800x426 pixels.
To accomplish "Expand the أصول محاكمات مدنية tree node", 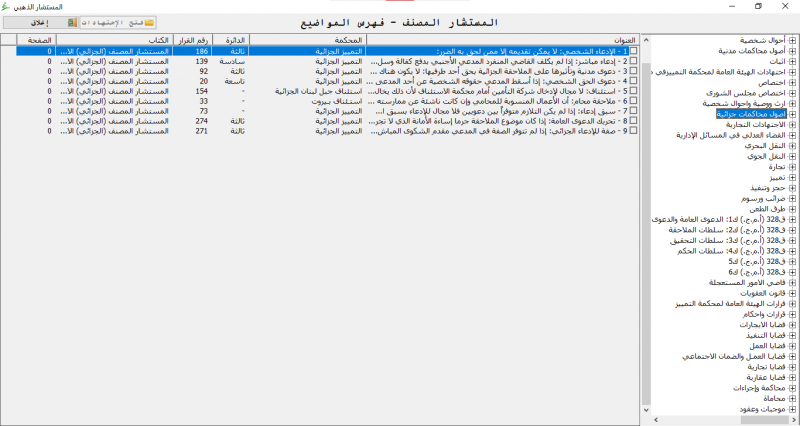I will click(792, 51).
